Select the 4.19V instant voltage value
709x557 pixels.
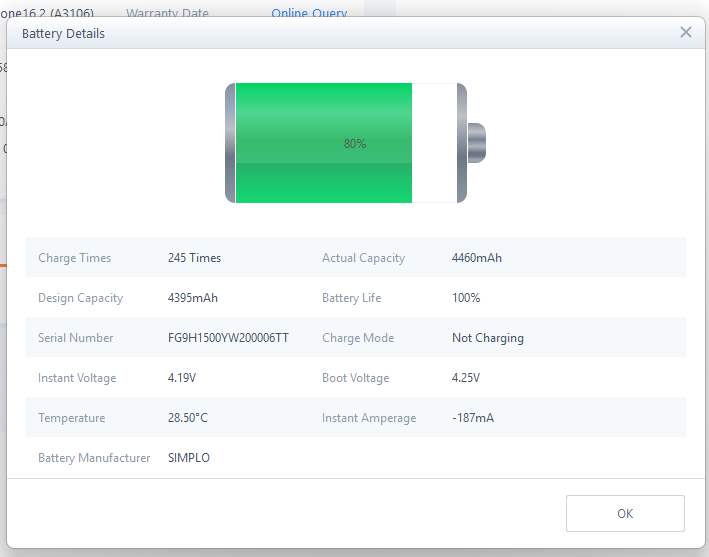182,378
